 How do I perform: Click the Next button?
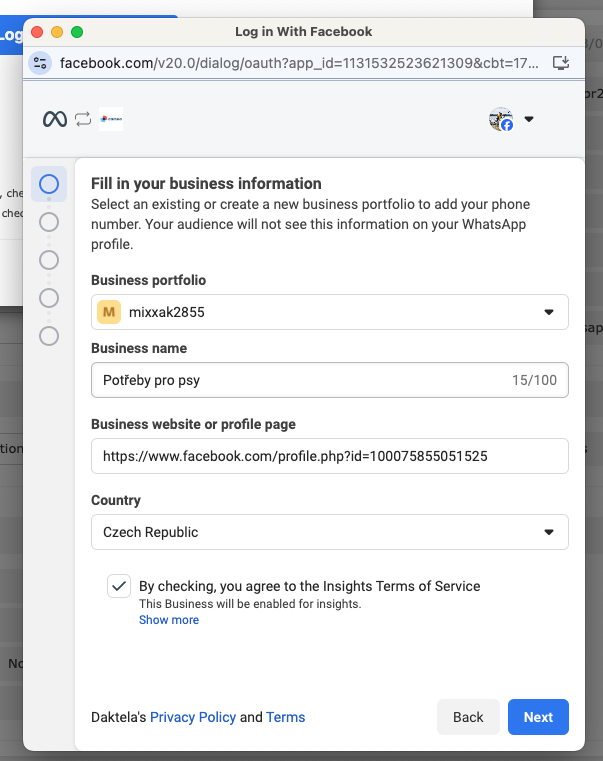537,717
